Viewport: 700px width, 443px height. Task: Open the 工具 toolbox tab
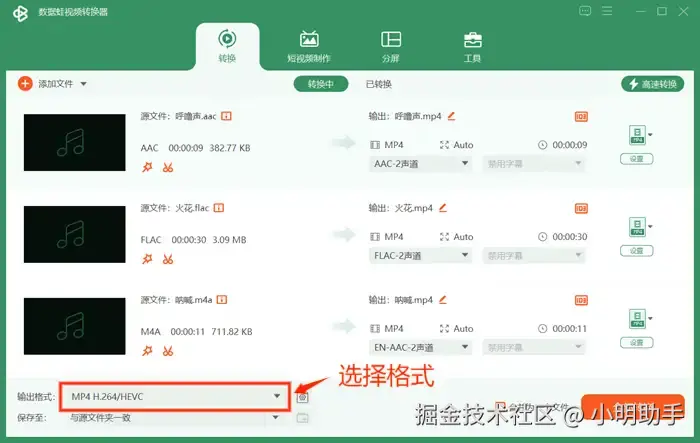pyautogui.click(x=472, y=46)
